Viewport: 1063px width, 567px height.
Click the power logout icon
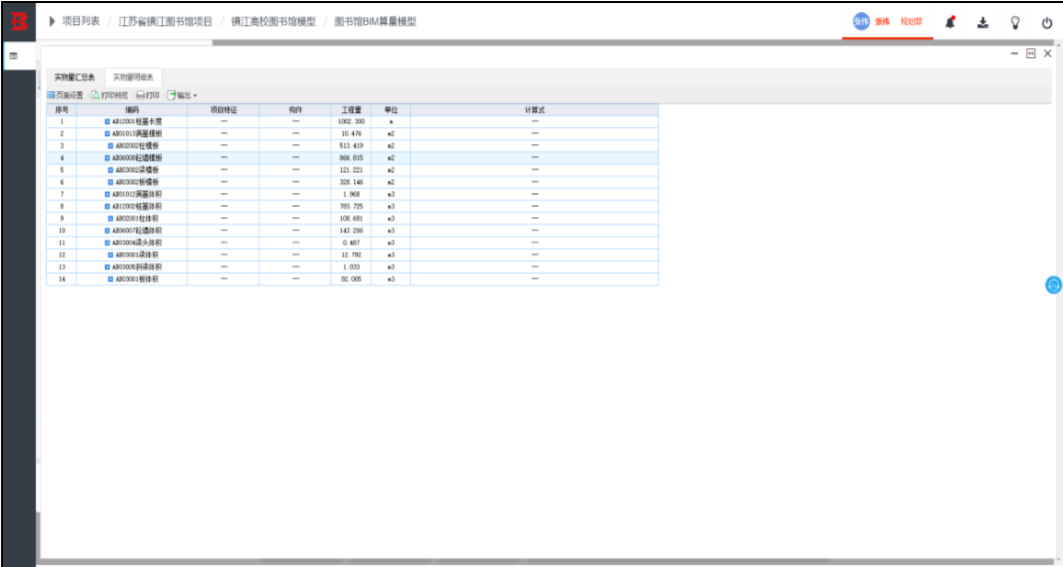tap(1047, 22)
